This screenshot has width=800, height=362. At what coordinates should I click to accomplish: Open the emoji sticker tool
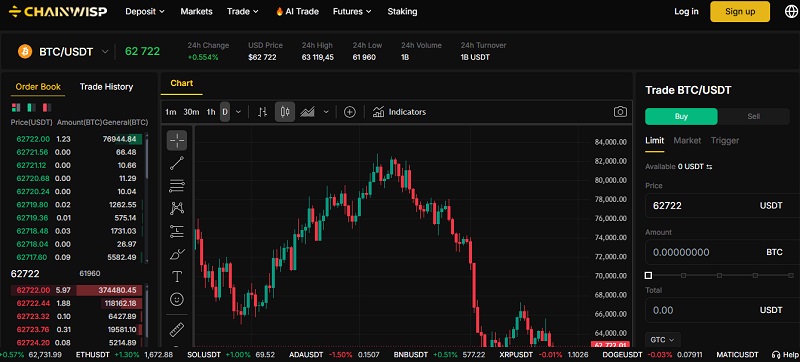pyautogui.click(x=177, y=299)
